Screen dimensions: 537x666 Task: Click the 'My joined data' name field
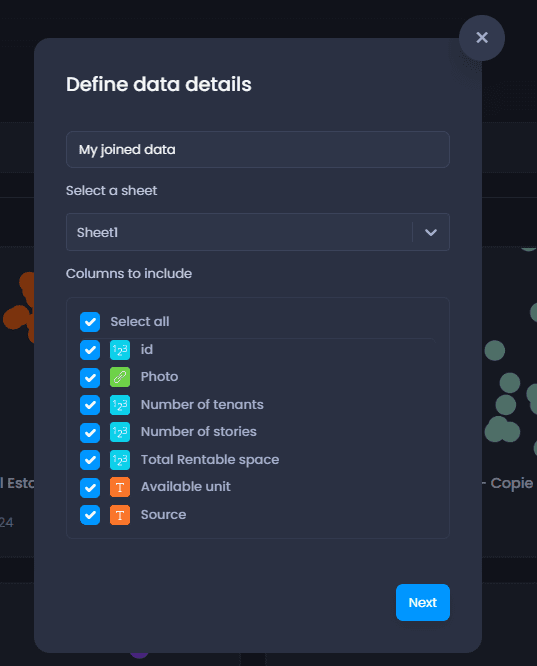[258, 150]
